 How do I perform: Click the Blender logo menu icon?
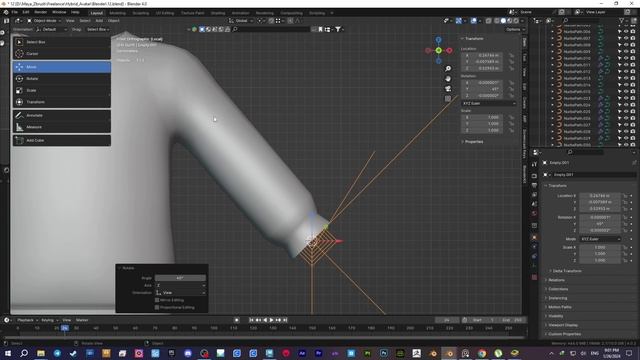click(x=6, y=12)
